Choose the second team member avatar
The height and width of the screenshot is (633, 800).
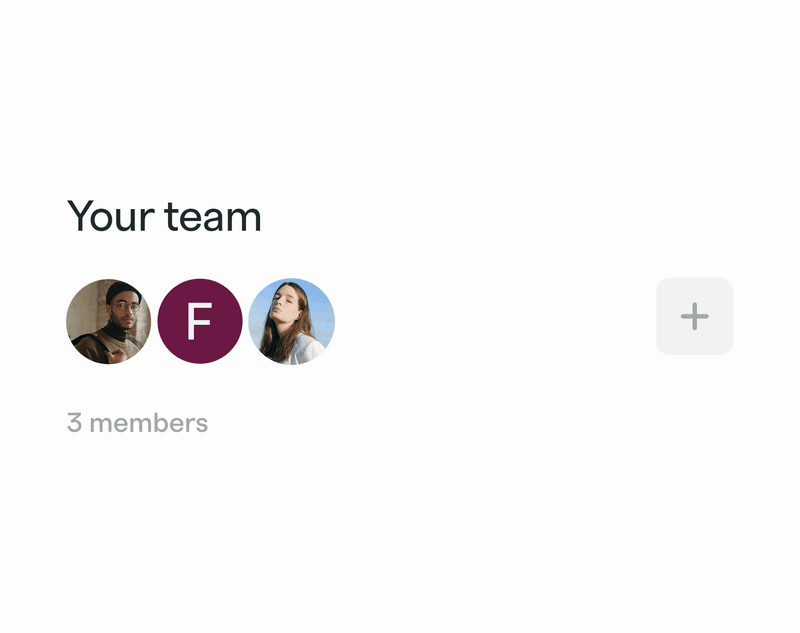pos(200,321)
